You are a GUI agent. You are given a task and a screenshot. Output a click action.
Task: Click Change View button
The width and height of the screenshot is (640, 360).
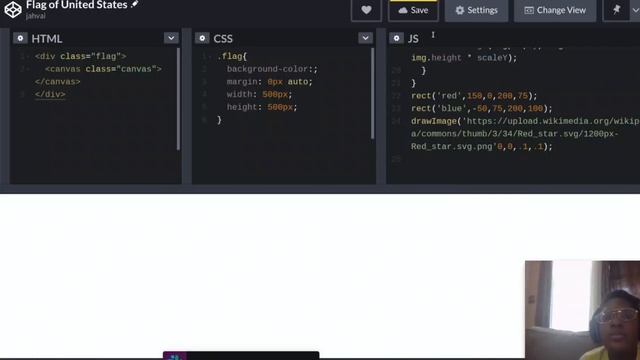pos(555,10)
